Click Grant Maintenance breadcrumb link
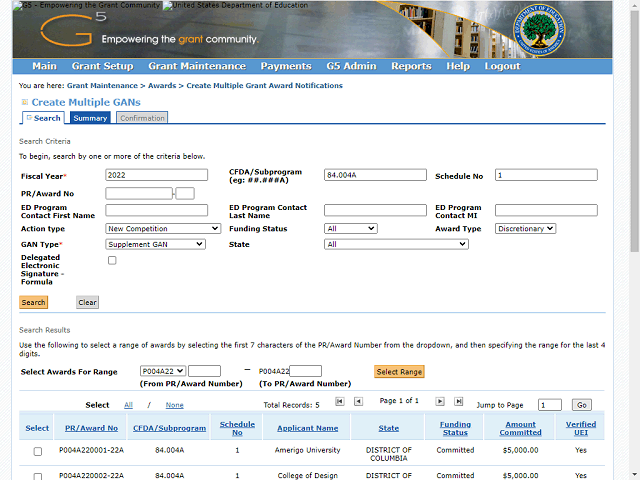This screenshot has height=480, width=640. 102,86
